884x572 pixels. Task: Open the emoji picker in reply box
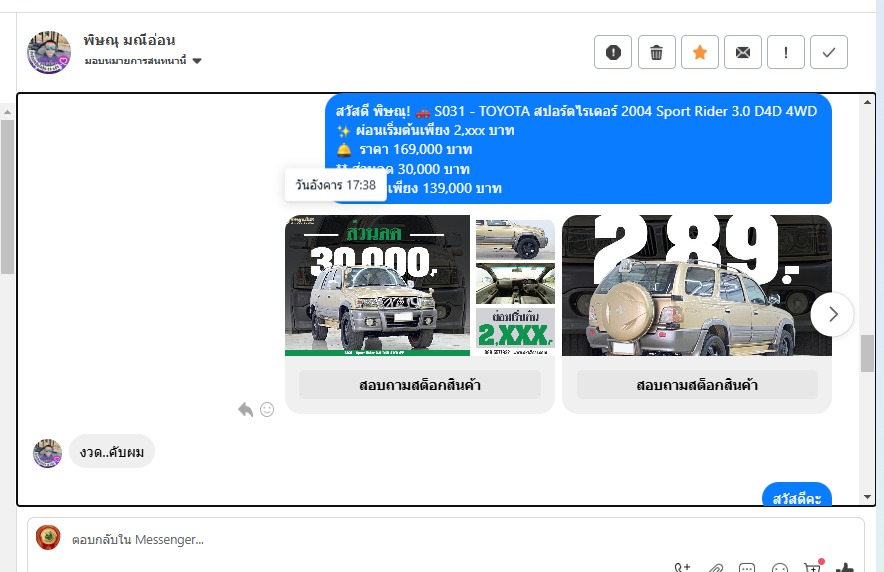[x=780, y=568]
